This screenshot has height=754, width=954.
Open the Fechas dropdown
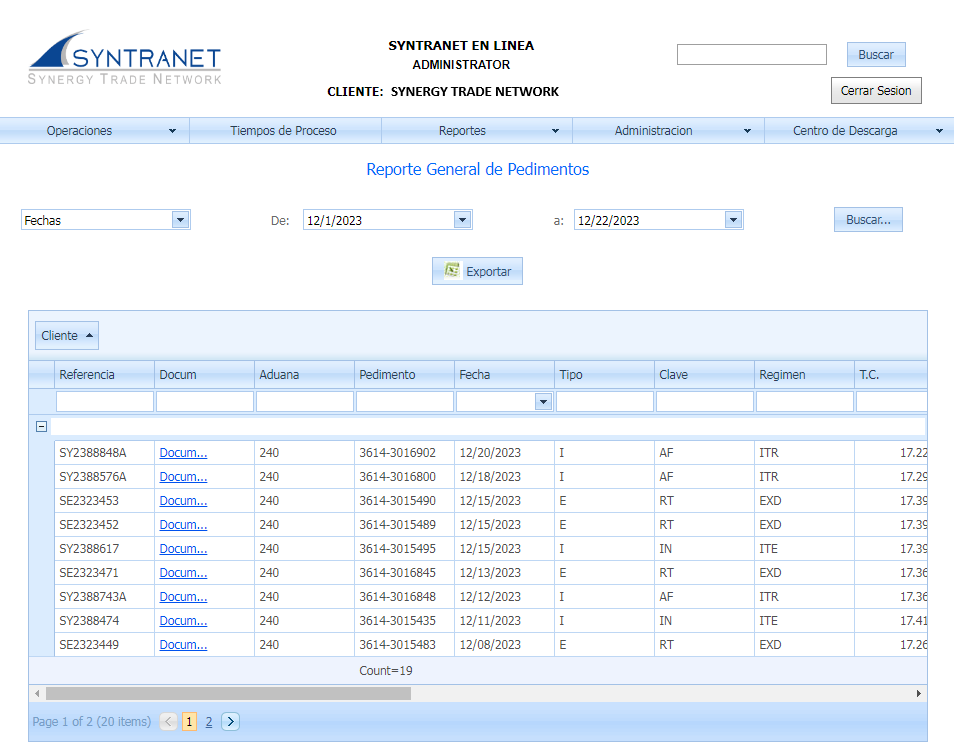click(x=180, y=220)
